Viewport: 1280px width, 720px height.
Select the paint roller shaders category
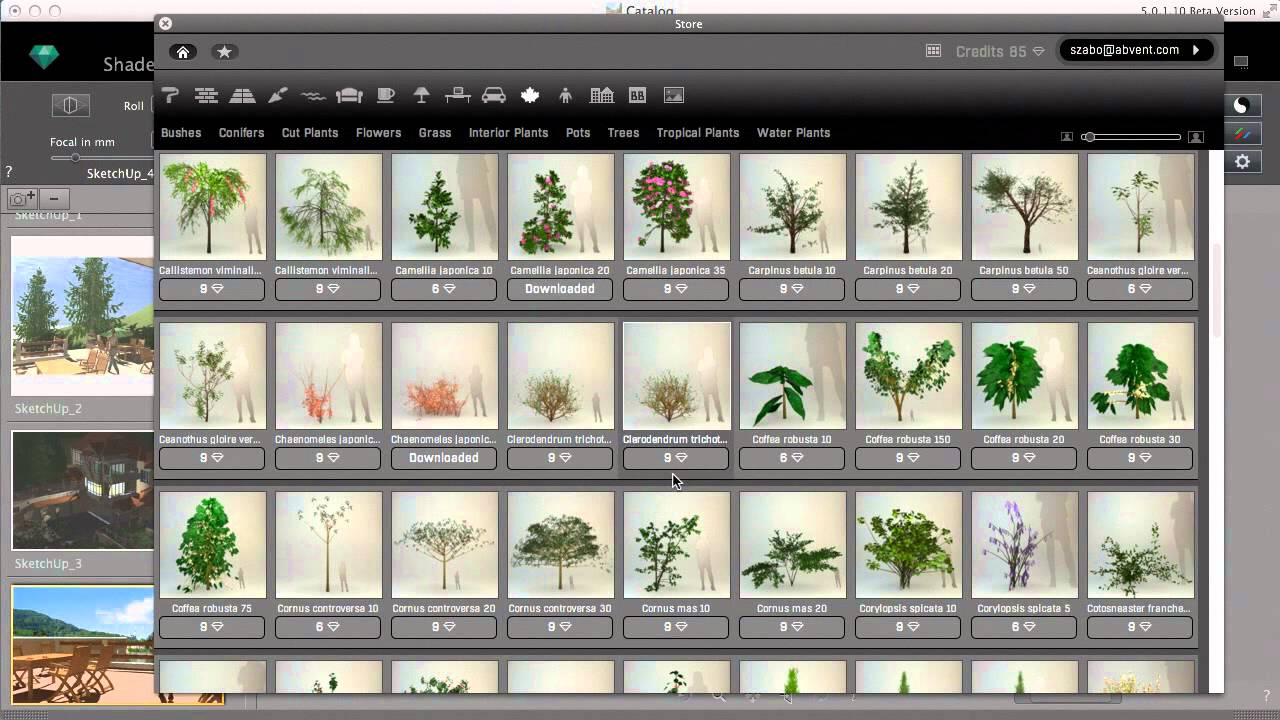(x=171, y=95)
